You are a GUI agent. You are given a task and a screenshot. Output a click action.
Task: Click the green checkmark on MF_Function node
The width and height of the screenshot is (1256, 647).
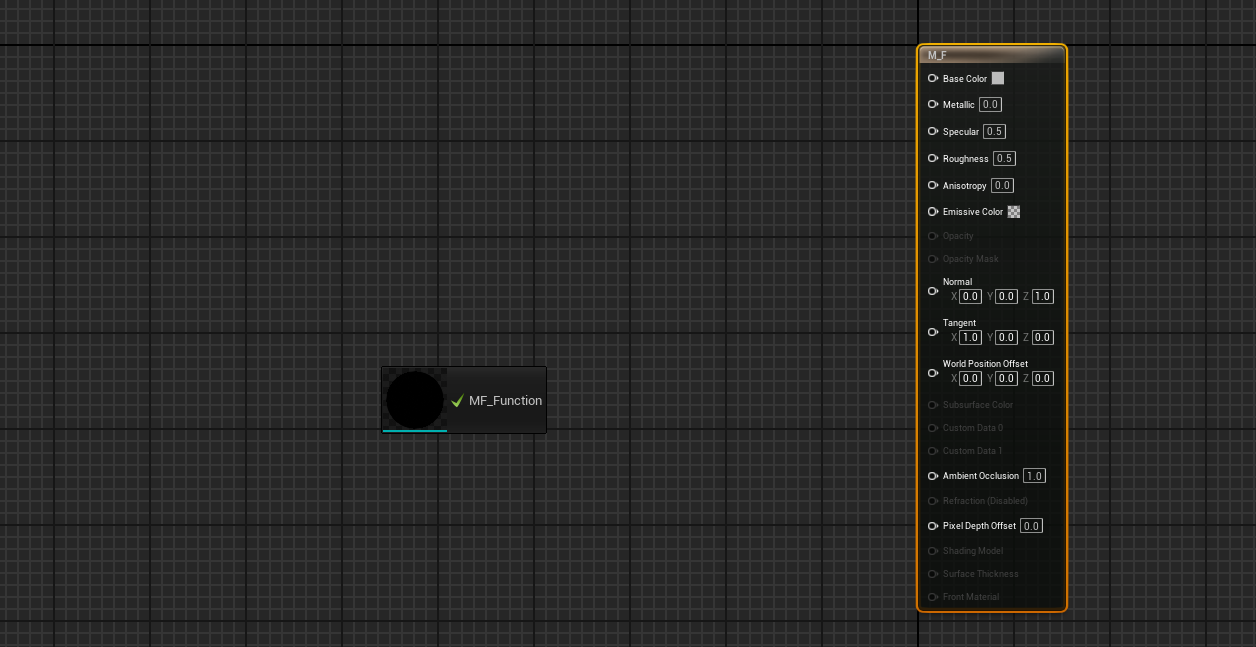click(458, 401)
